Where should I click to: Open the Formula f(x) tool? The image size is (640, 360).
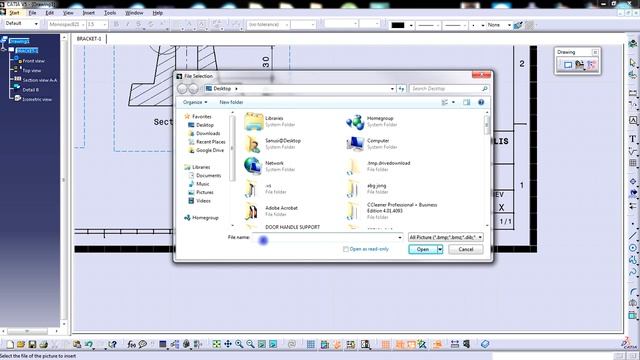pyautogui.click(x=131, y=344)
